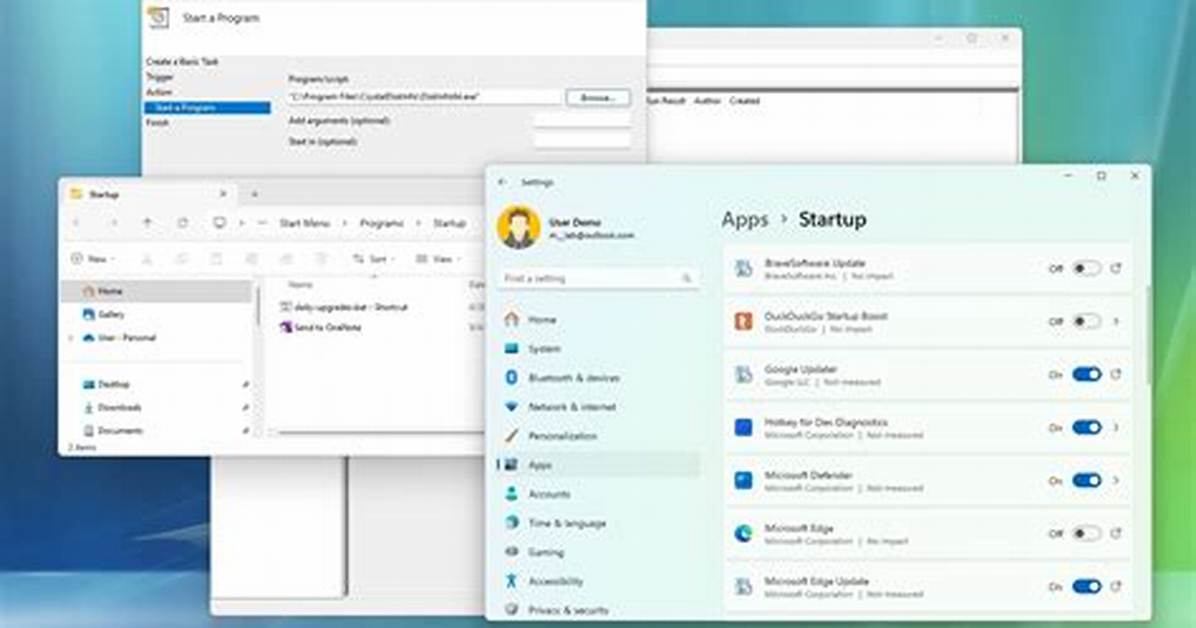The height and width of the screenshot is (628, 1196).
Task: Click Startup breadcrumb in address bar
Action: point(449,223)
